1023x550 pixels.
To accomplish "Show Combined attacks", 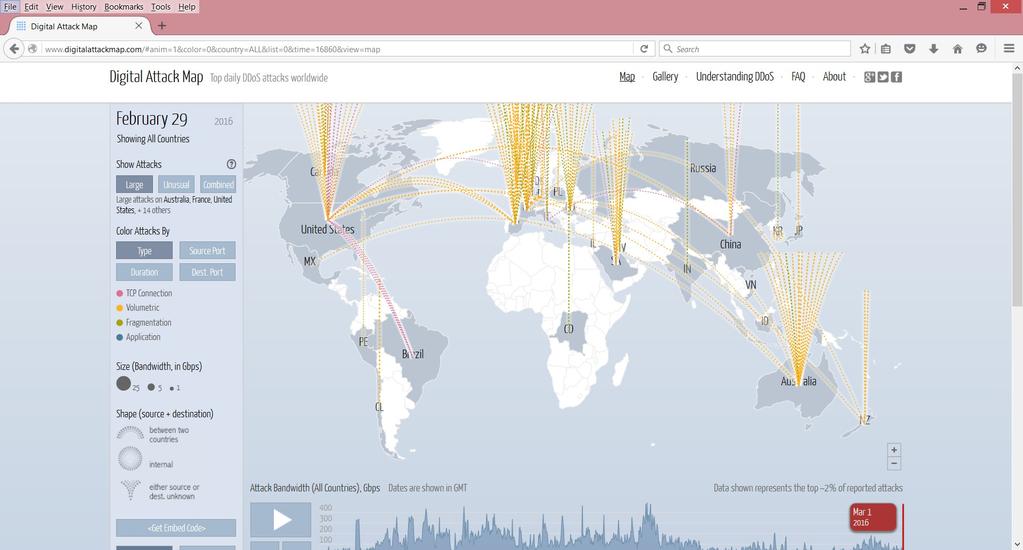I will click(x=218, y=185).
